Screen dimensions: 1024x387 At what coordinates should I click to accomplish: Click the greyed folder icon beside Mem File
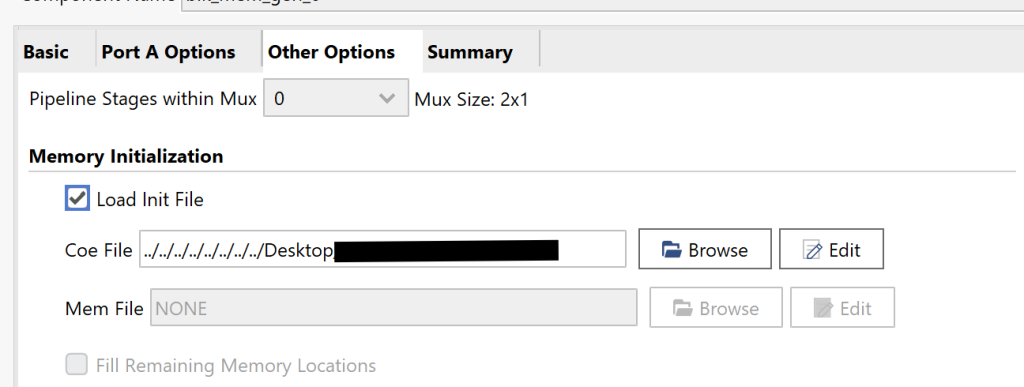pos(682,308)
